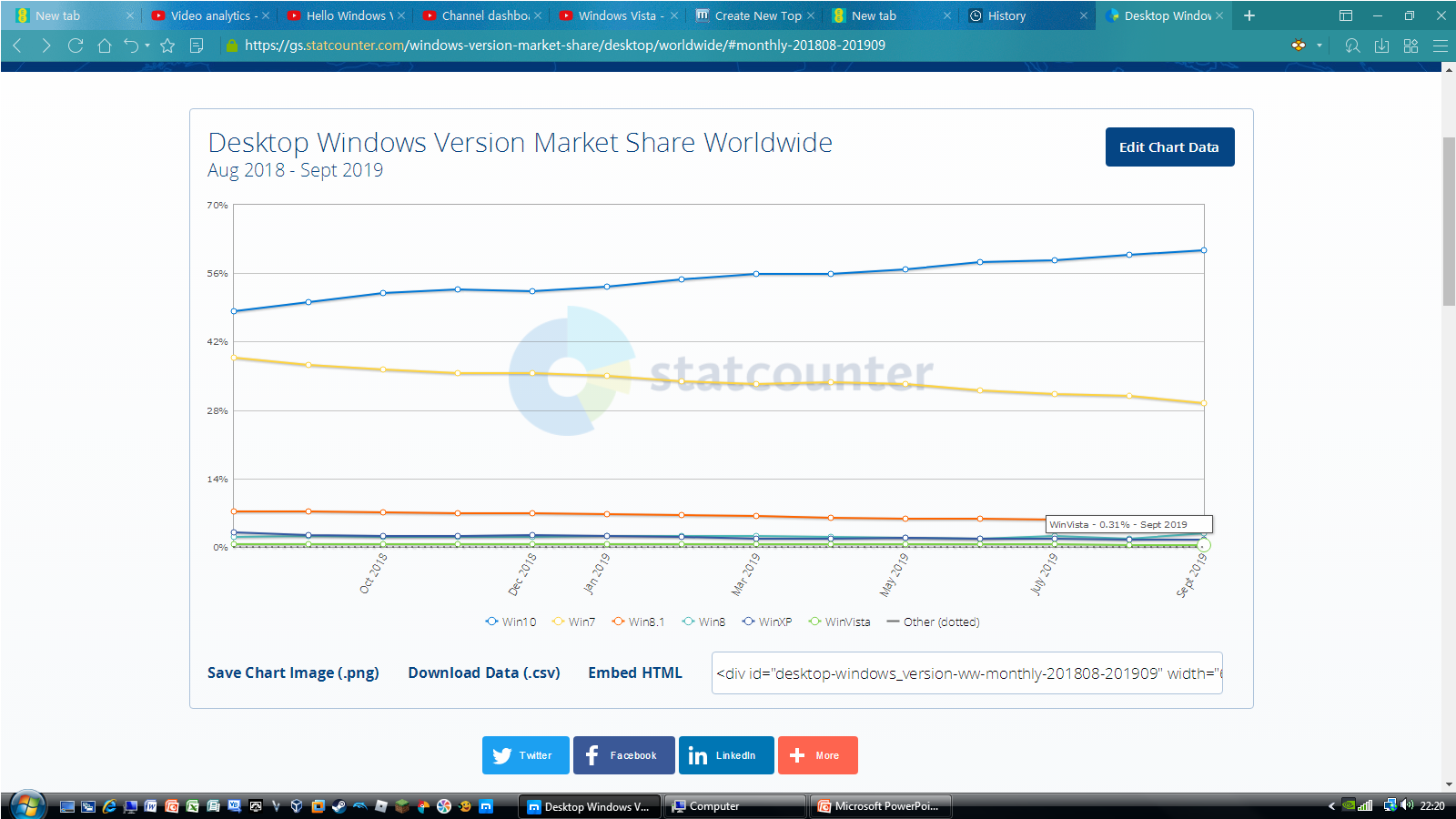Bookmark this page with the star icon
This screenshot has width=1456, height=819.
tap(167, 45)
